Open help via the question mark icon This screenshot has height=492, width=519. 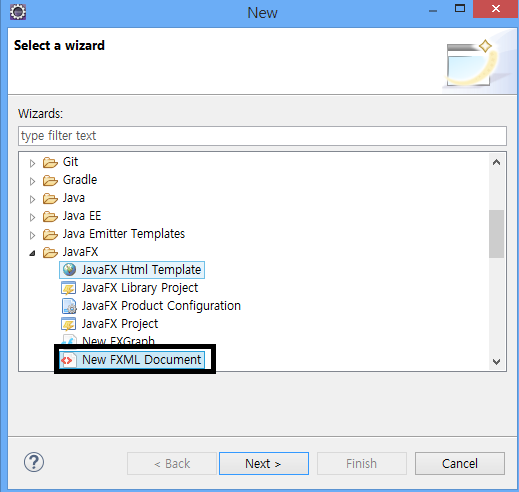(x=34, y=462)
